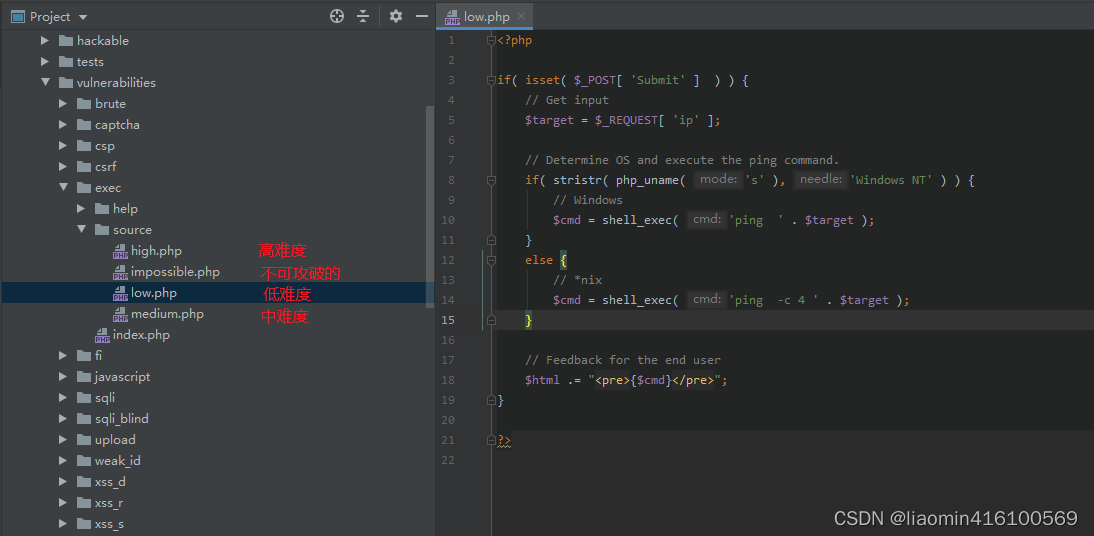Screen dimensions: 1094x536
Task: Expand the upload folder arrow
Action: click(x=63, y=440)
